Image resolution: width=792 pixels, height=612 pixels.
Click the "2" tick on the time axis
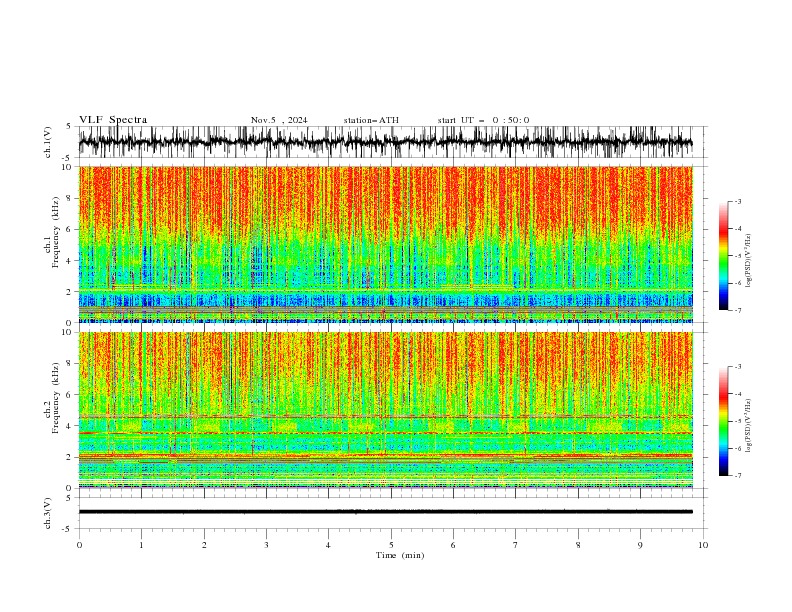tap(204, 545)
